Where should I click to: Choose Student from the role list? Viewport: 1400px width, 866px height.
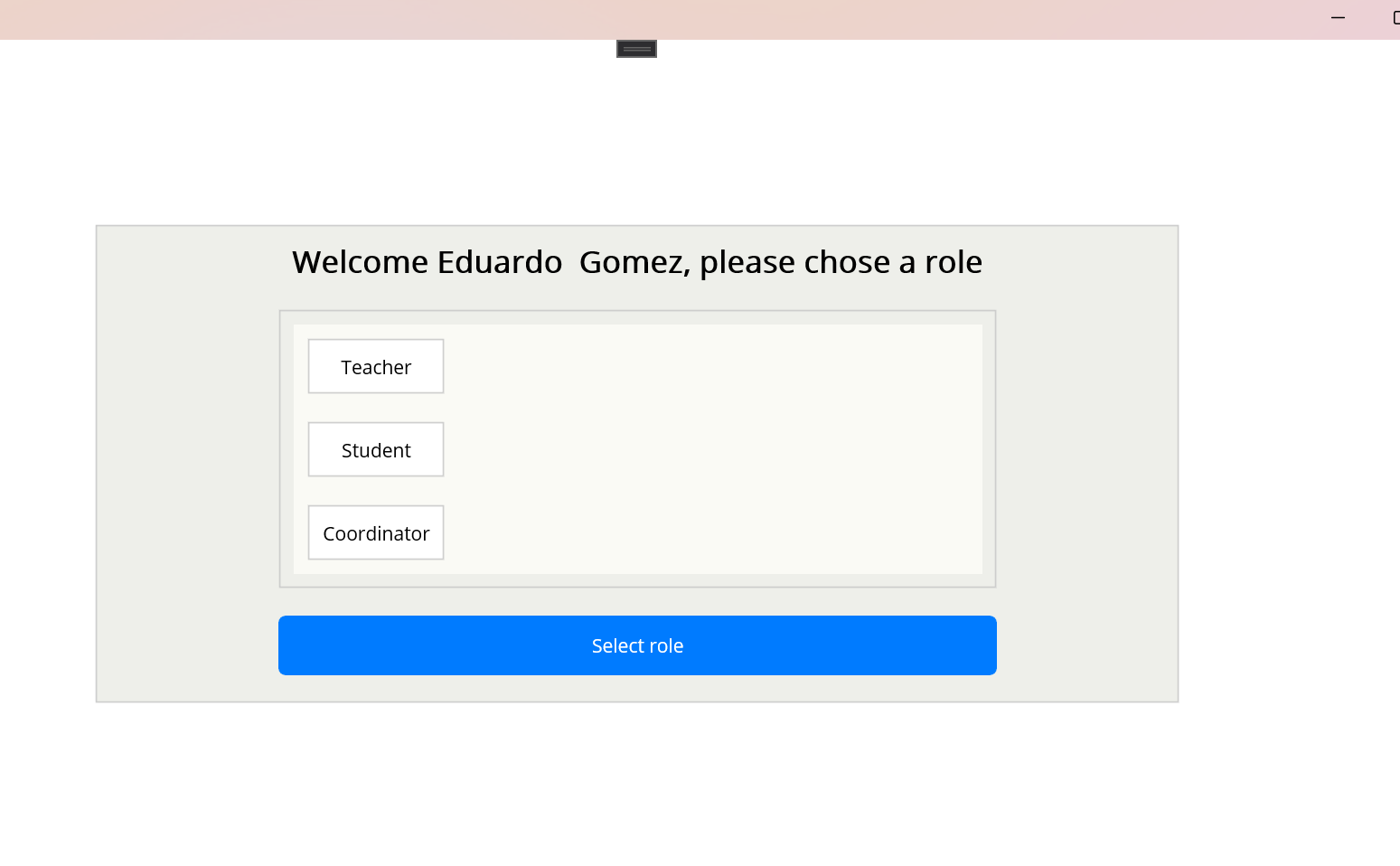click(x=375, y=449)
